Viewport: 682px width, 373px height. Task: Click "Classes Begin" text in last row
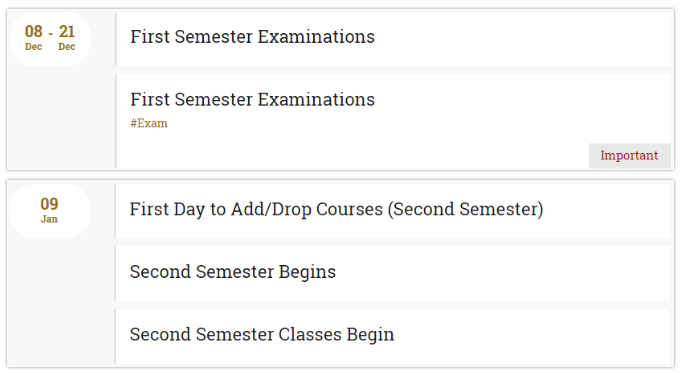point(336,335)
